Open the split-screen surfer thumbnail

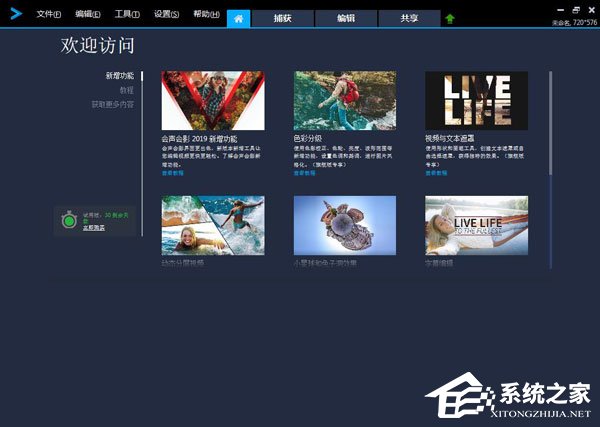click(213, 225)
